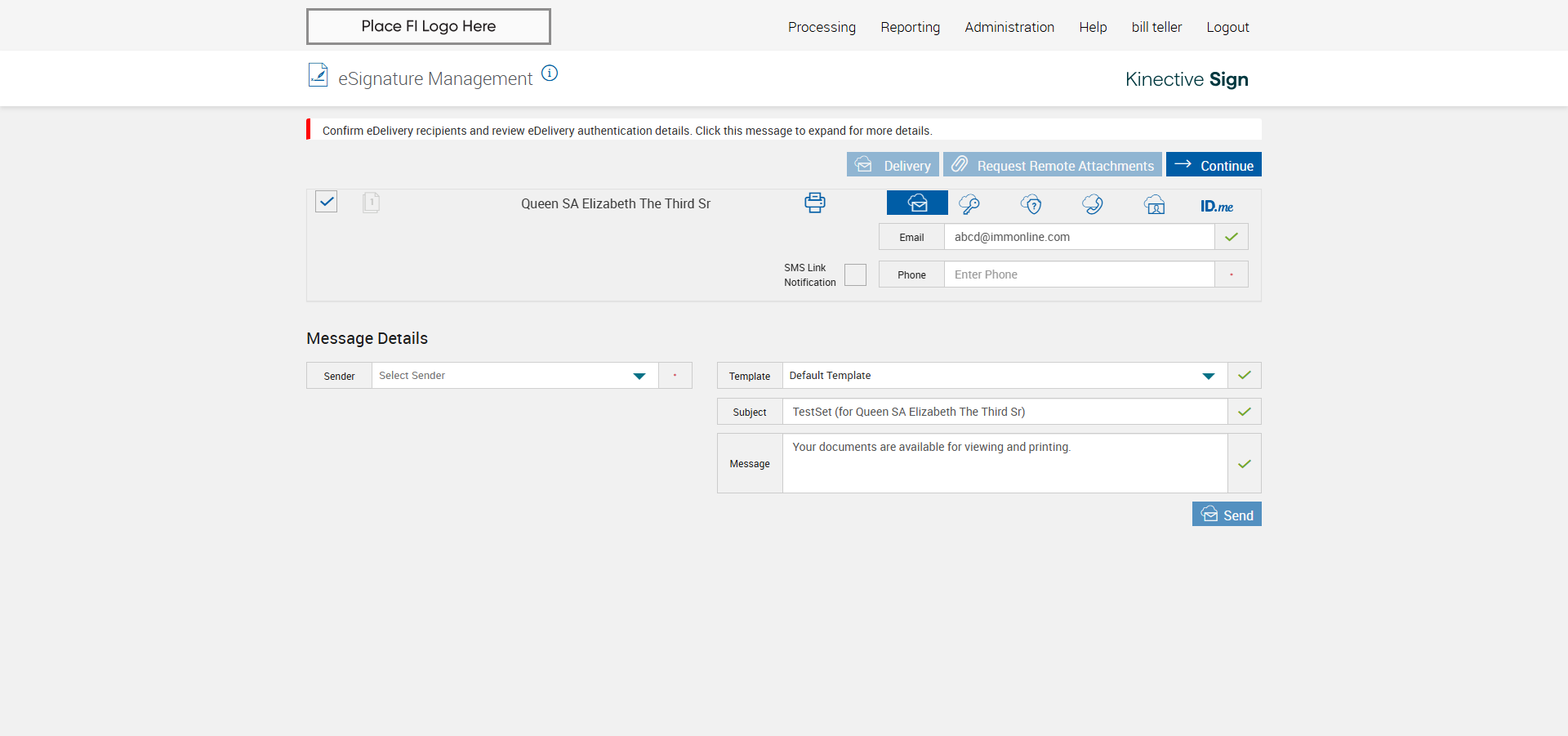Viewport: 1568px width, 736px height.
Task: Click the Enter Phone input field
Action: point(1078,274)
